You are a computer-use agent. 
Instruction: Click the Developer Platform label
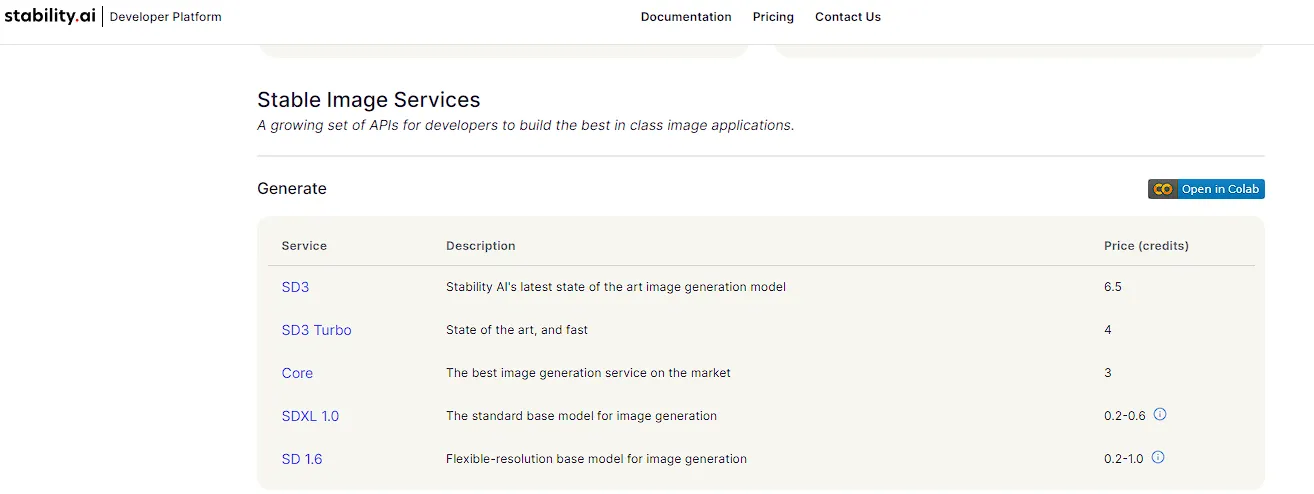(x=166, y=17)
